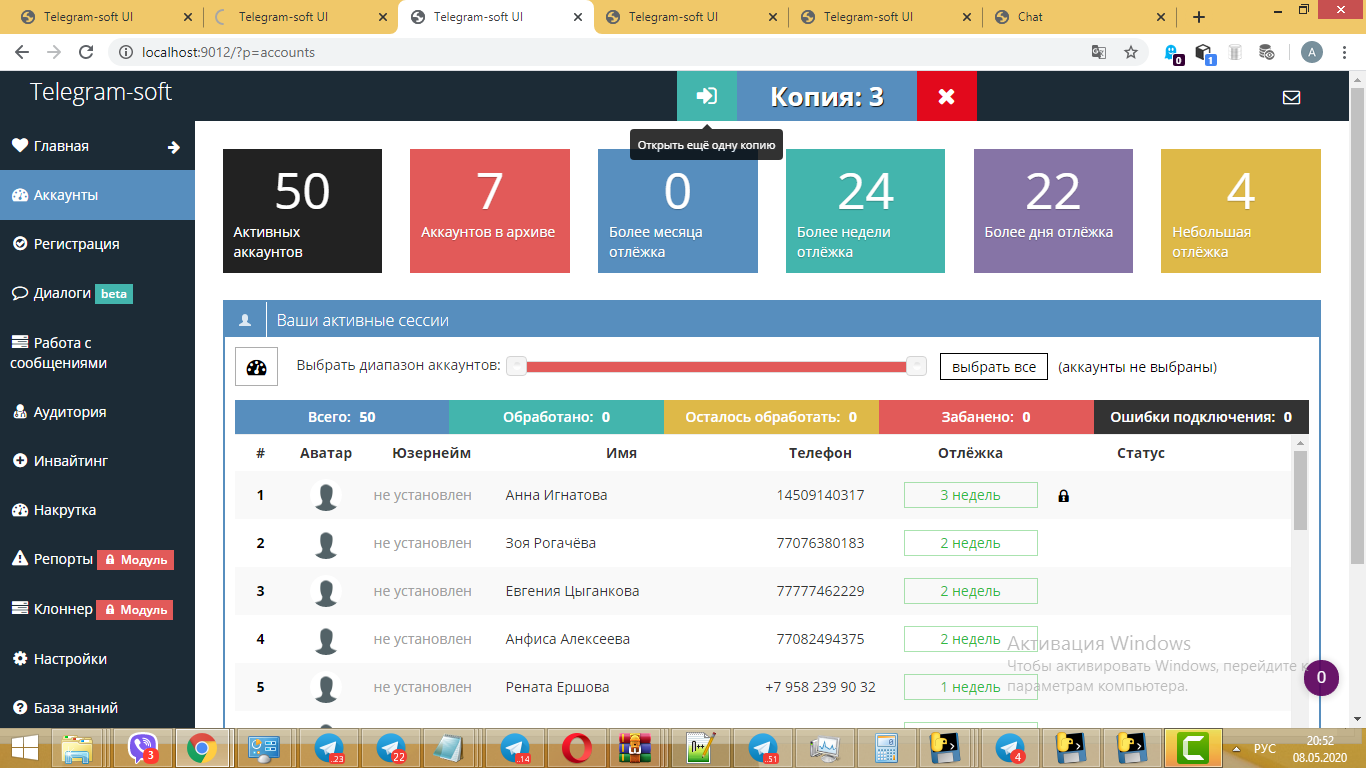Go back with the browser back arrow
This screenshot has height=768, width=1366.
tap(22, 52)
